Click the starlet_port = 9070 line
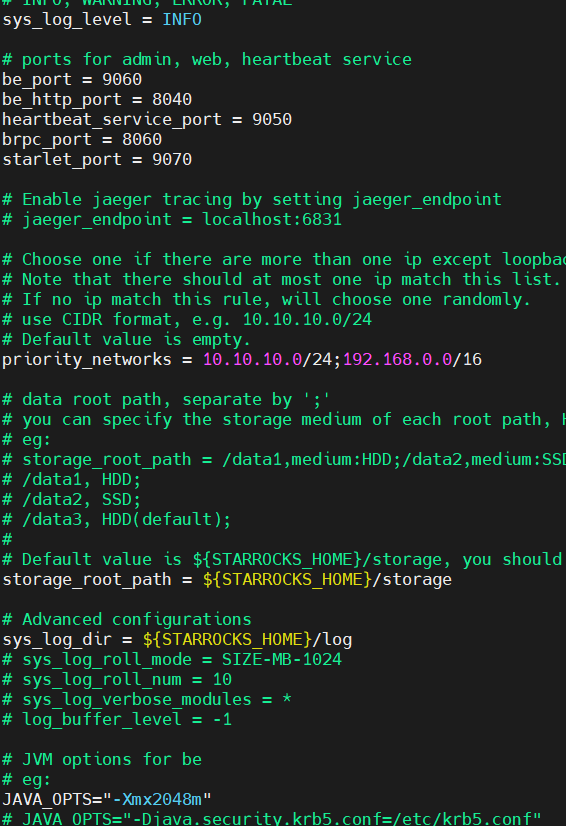Image resolution: width=566 pixels, height=826 pixels. tap(97, 160)
